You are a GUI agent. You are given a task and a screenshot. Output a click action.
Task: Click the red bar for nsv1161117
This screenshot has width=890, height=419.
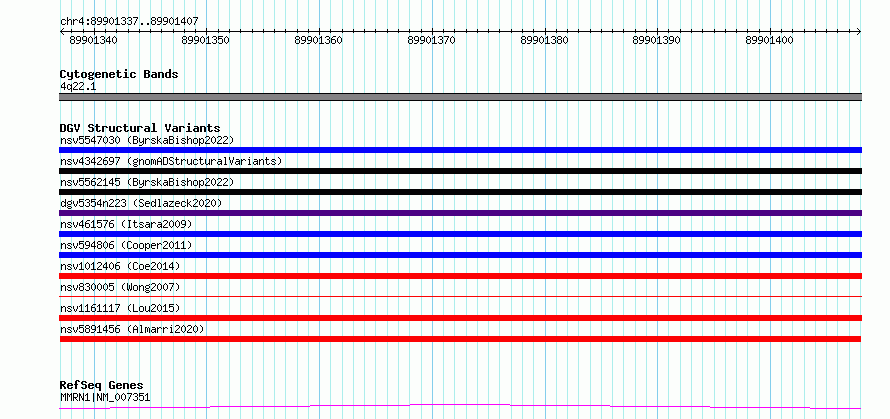pyautogui.click(x=460, y=318)
